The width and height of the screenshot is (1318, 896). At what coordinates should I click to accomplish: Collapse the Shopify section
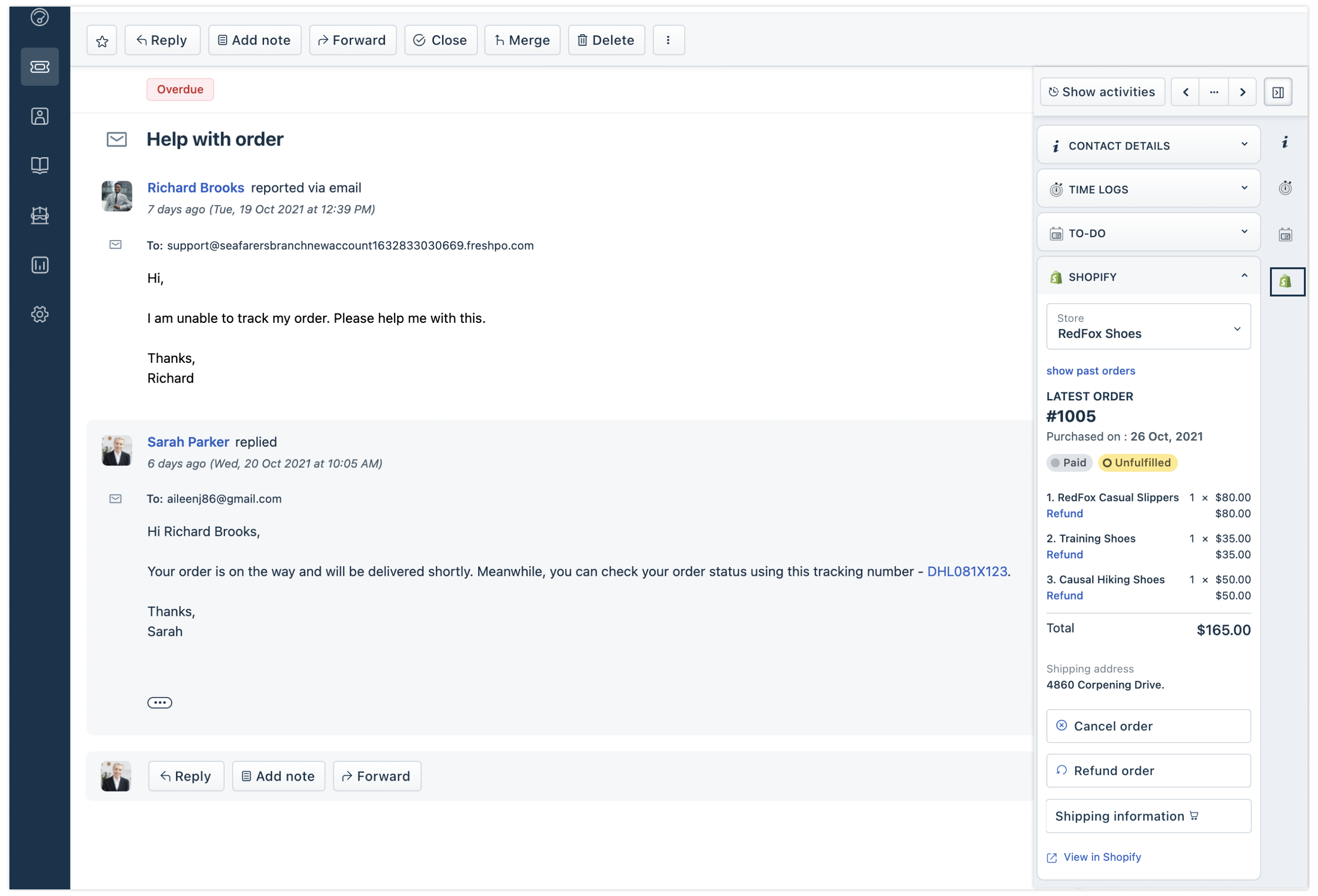pyautogui.click(x=1149, y=276)
